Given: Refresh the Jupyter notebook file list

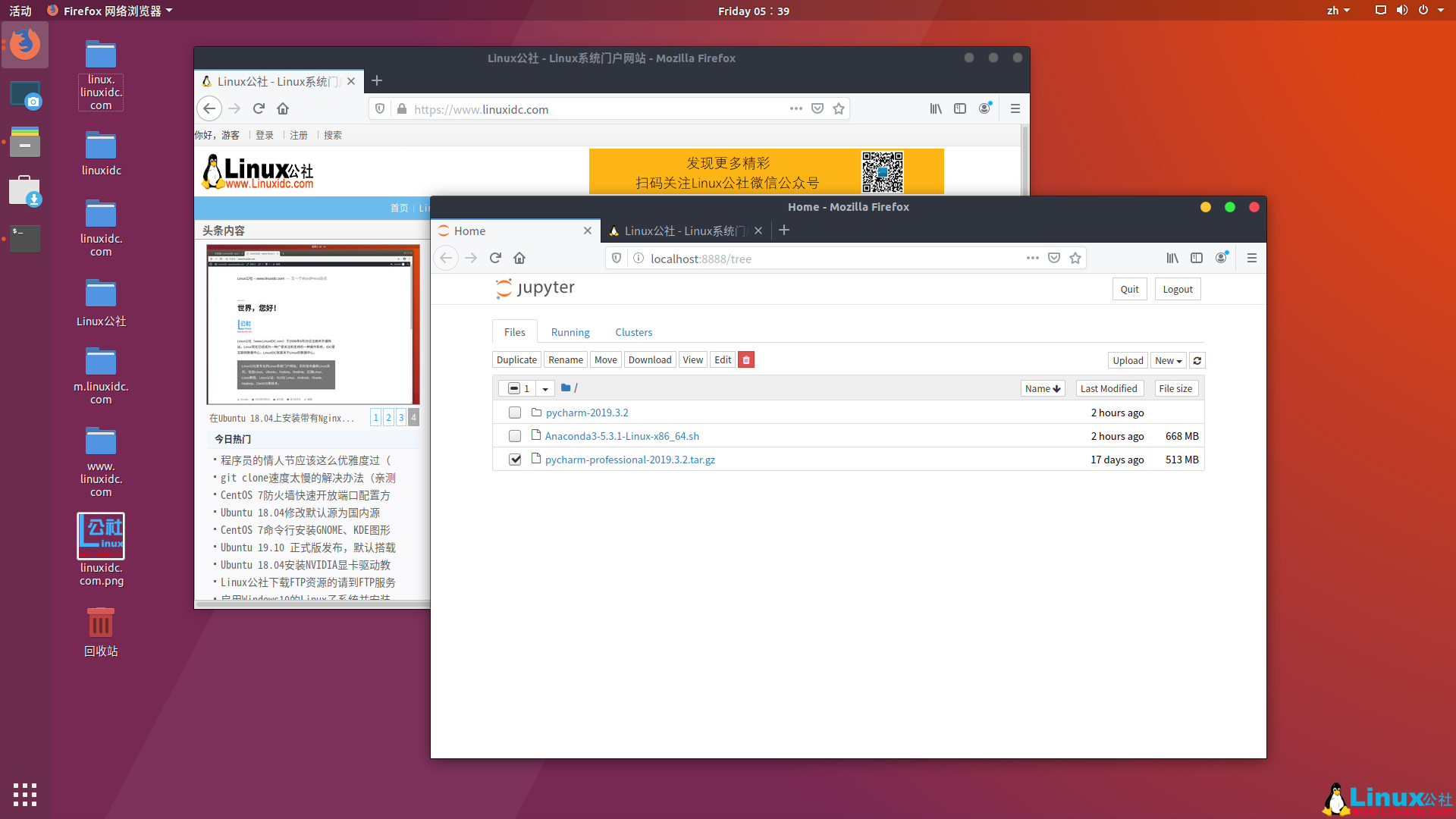Looking at the screenshot, I should pyautogui.click(x=1197, y=361).
